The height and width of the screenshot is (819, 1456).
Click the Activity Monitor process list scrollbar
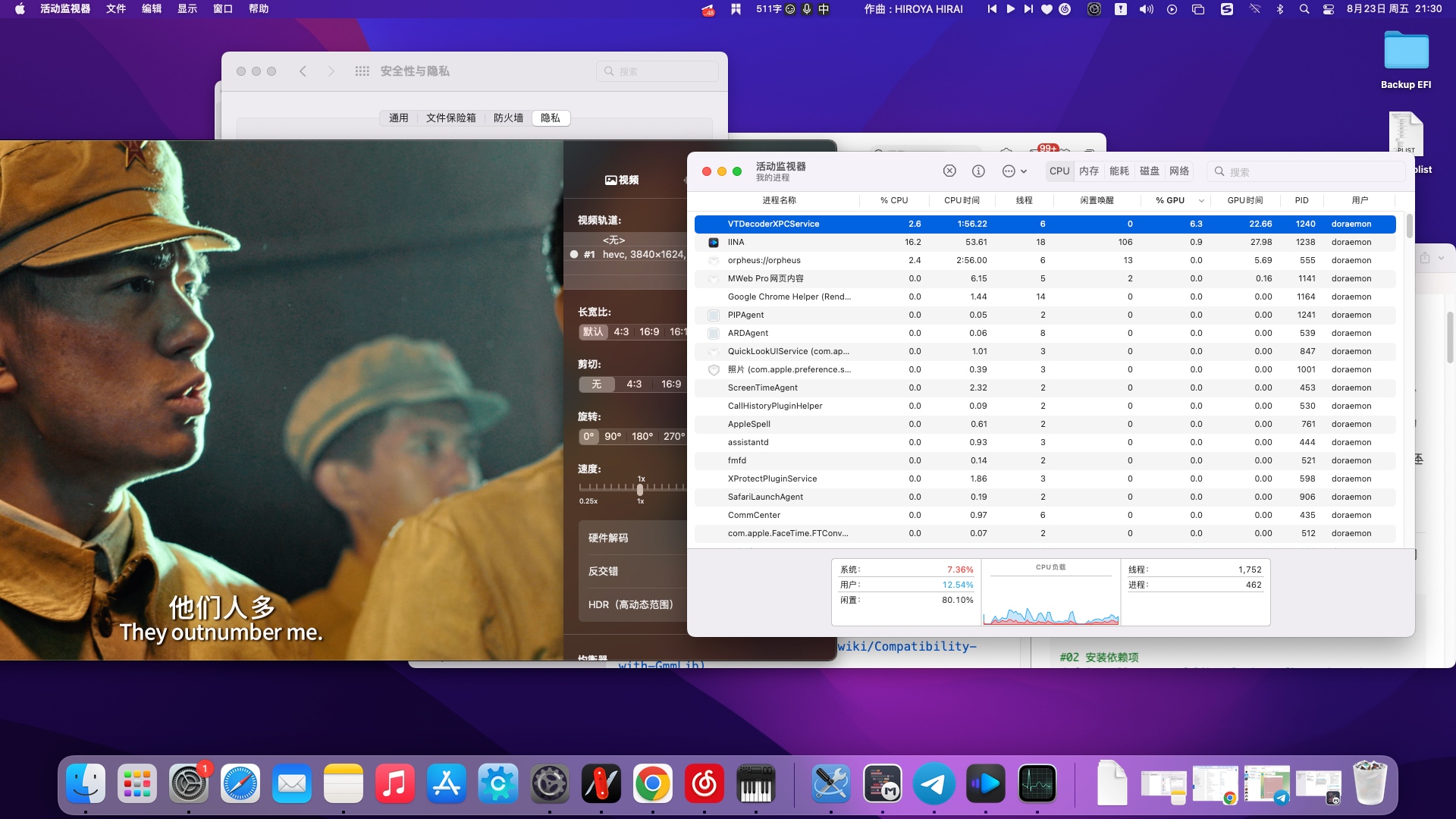(x=1409, y=227)
